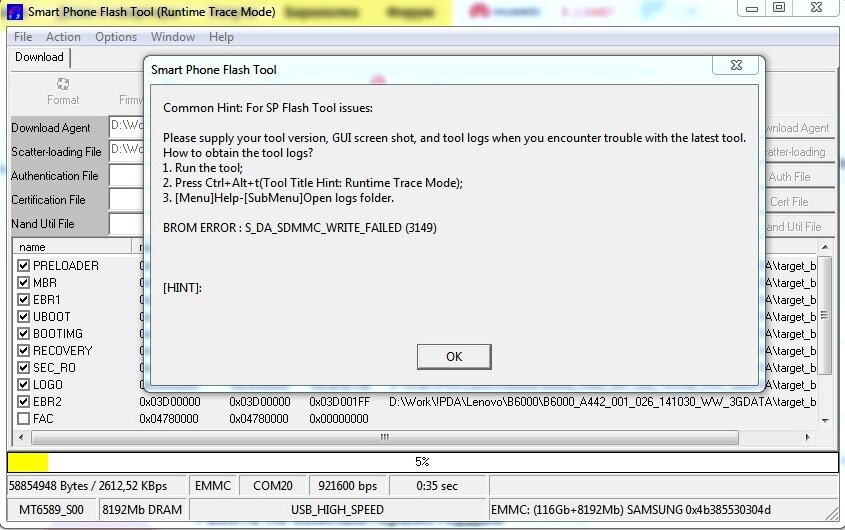Click the horizontal scrollbar thumb in partition list
Screen dimensions: 845x530
click(x=385, y=437)
